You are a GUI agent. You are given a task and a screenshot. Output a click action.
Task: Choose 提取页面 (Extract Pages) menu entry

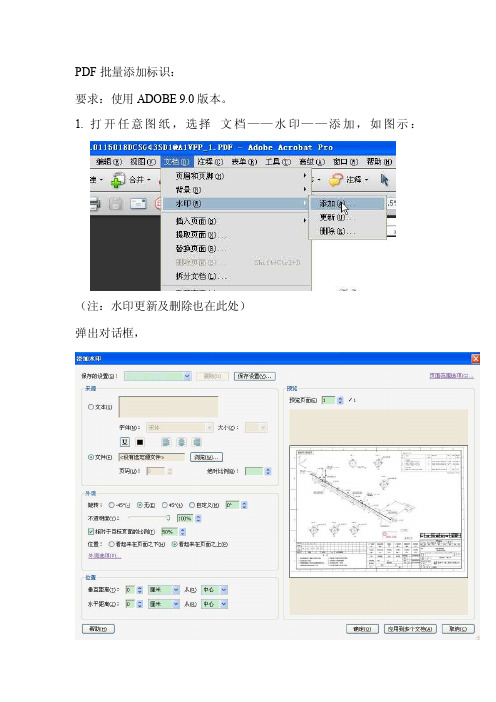coord(235,235)
